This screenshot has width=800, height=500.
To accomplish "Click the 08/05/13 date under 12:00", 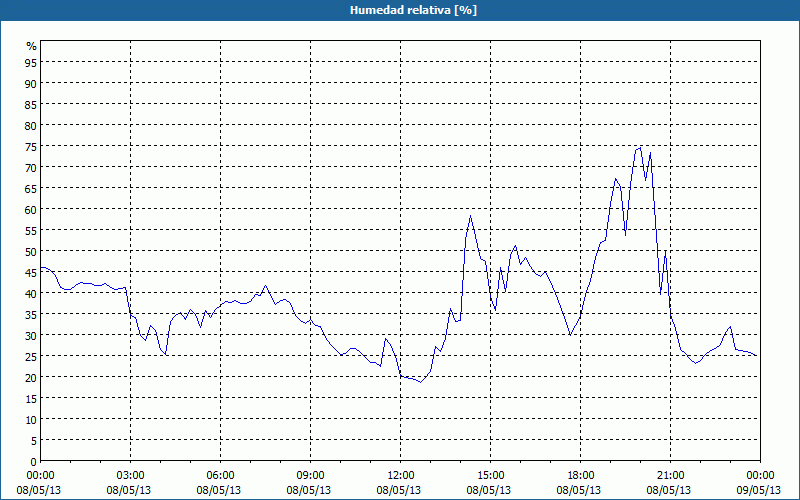I will coord(398,490).
